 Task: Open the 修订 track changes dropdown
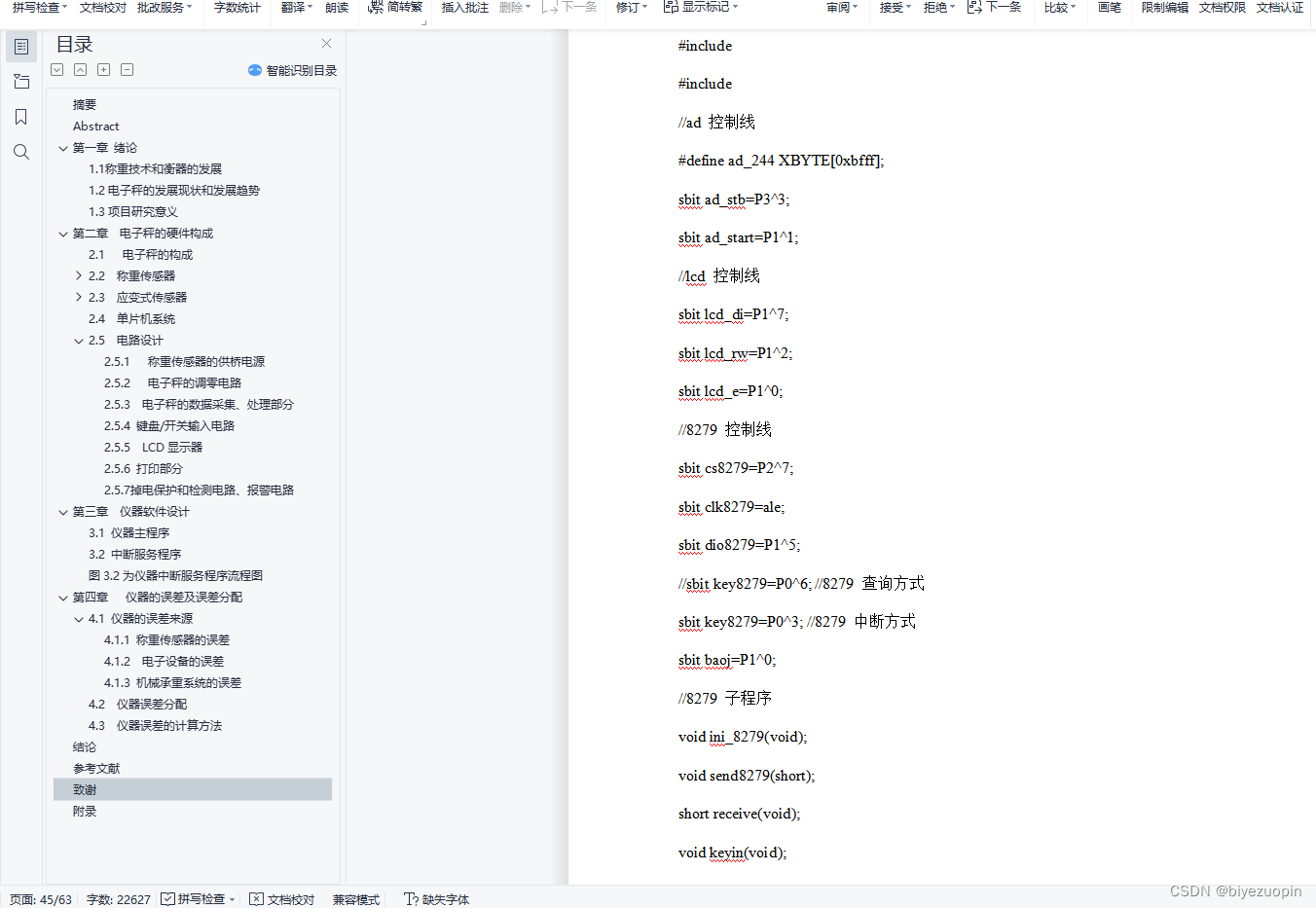633,7
